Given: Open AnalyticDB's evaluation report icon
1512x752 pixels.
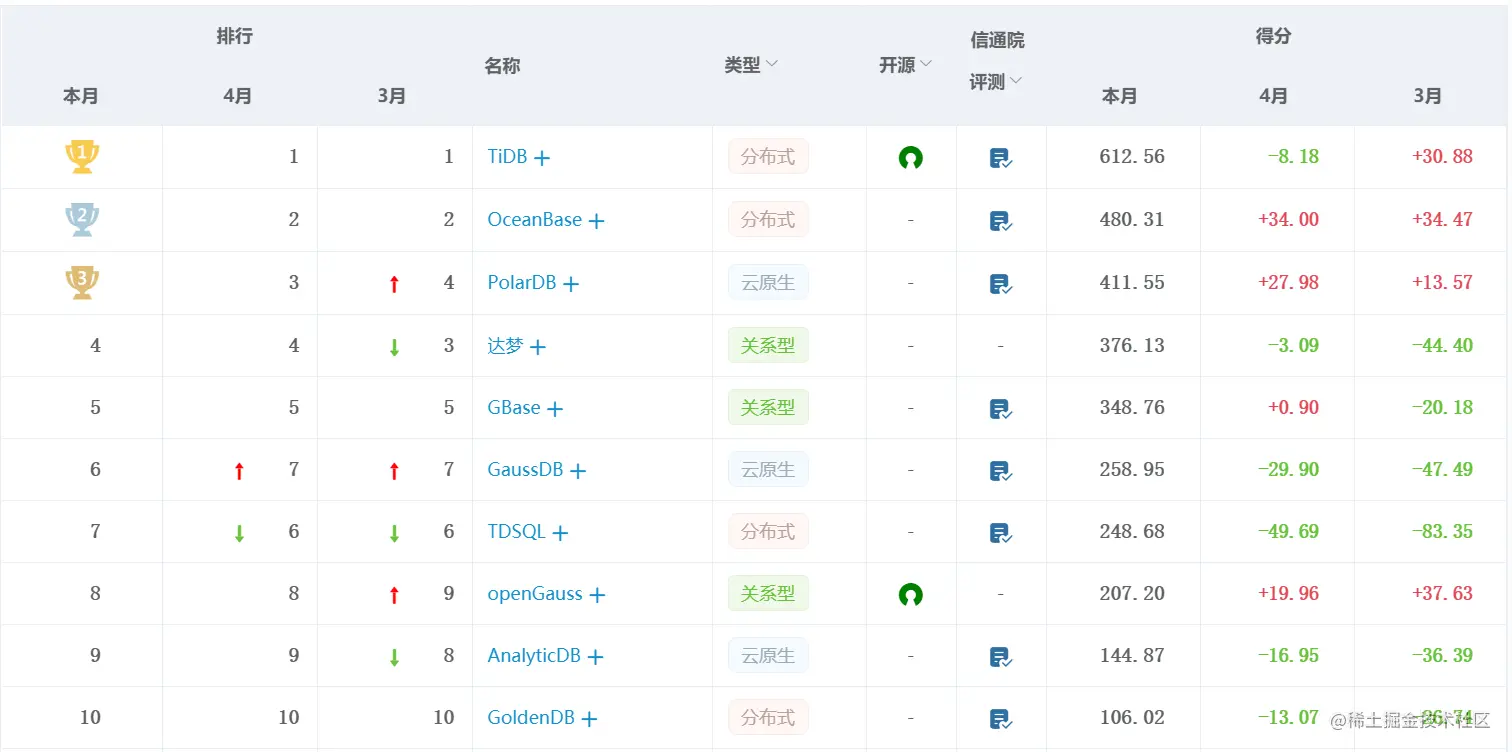Looking at the screenshot, I should coord(1001,656).
